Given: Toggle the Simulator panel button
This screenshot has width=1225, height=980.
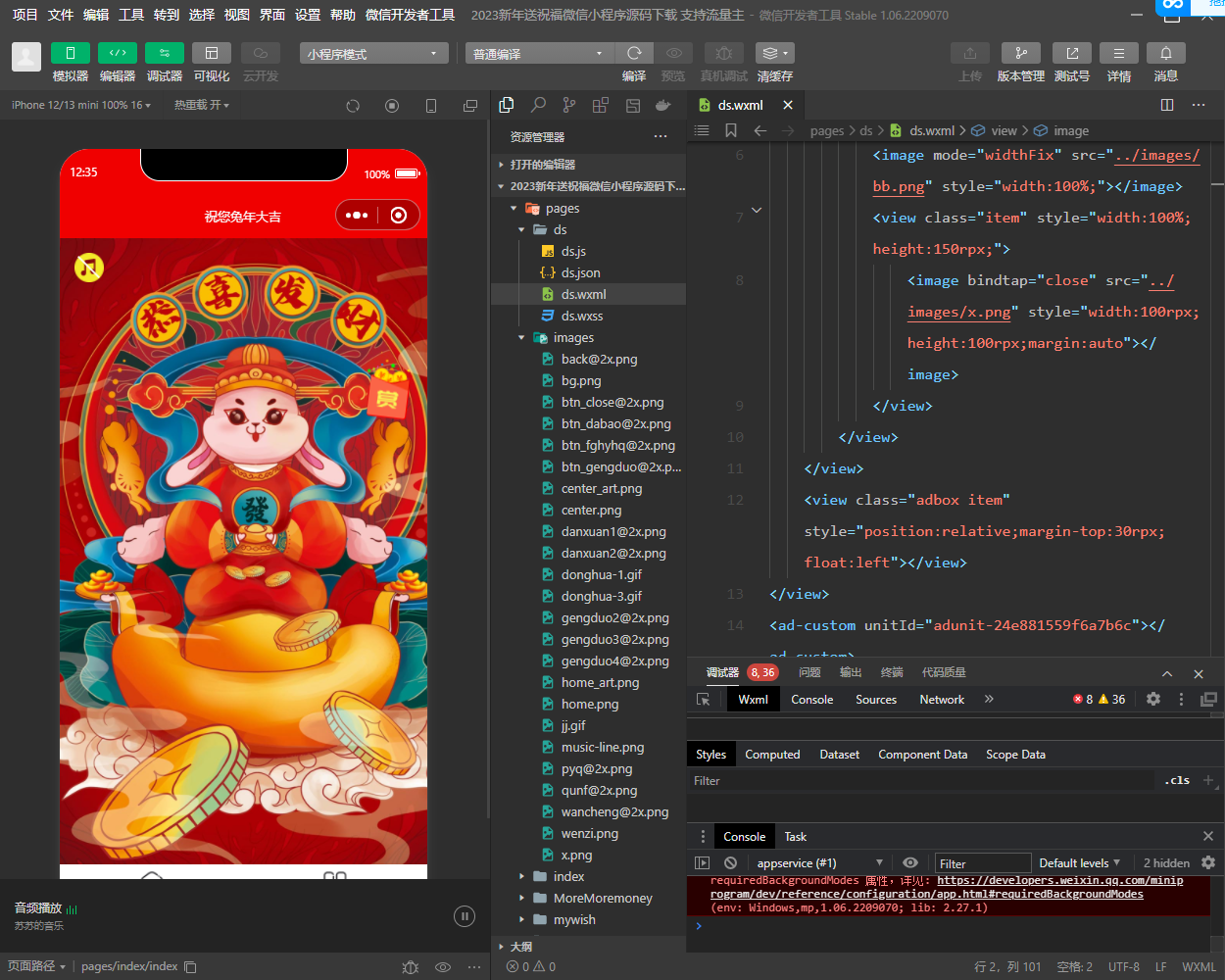Looking at the screenshot, I should click(x=70, y=54).
